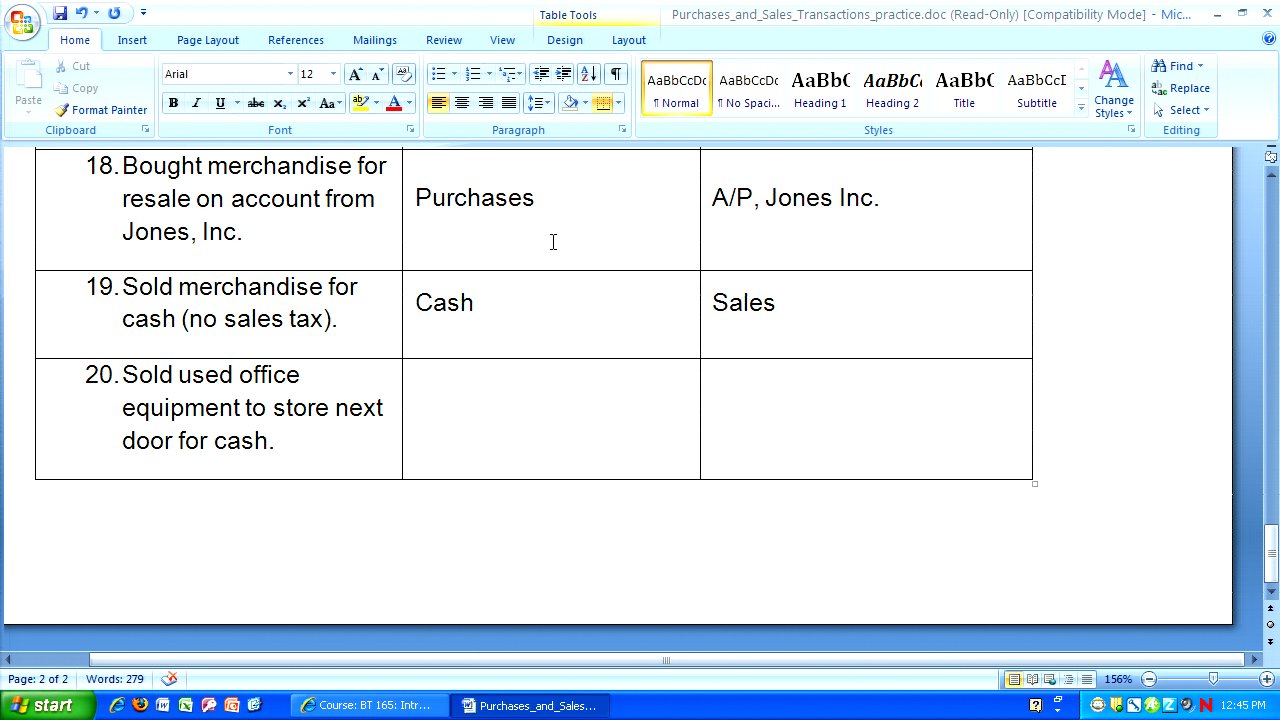Switch to the Page Layout tab
The width and height of the screenshot is (1280, 720).
click(x=207, y=40)
